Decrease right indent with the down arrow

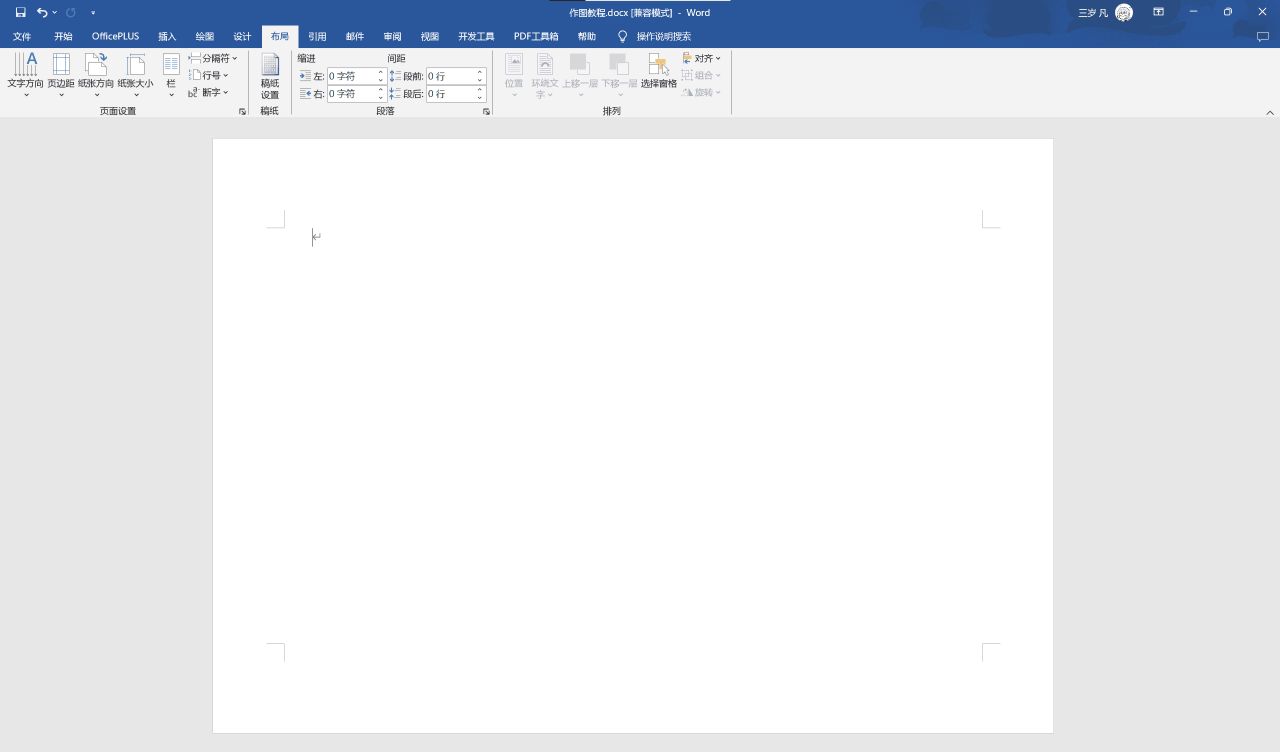coord(381,98)
